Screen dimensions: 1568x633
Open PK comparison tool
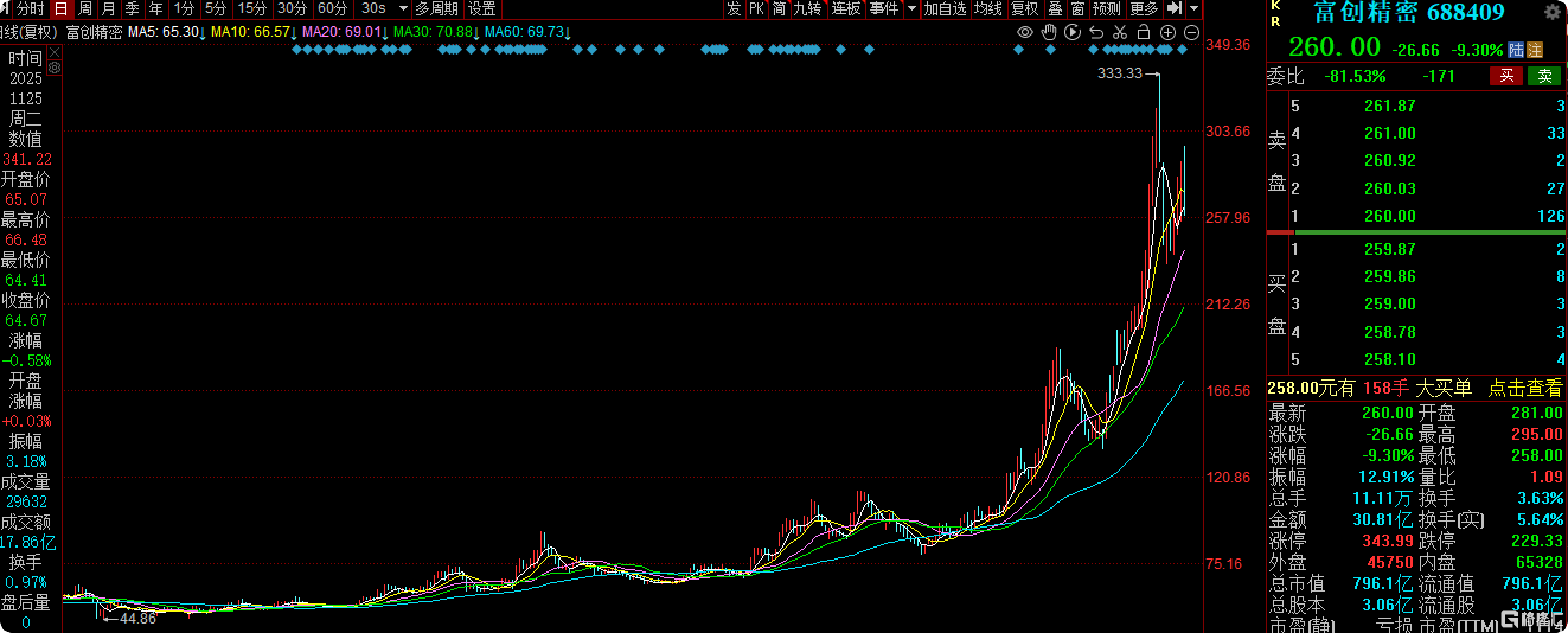click(x=757, y=8)
